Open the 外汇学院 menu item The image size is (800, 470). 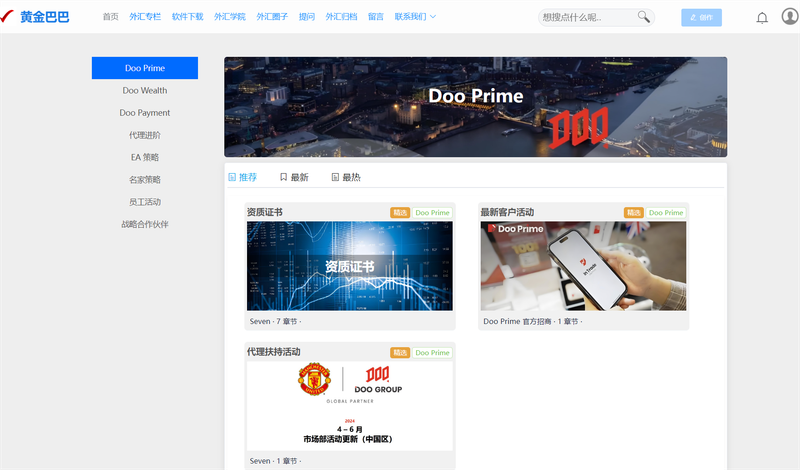coord(230,17)
